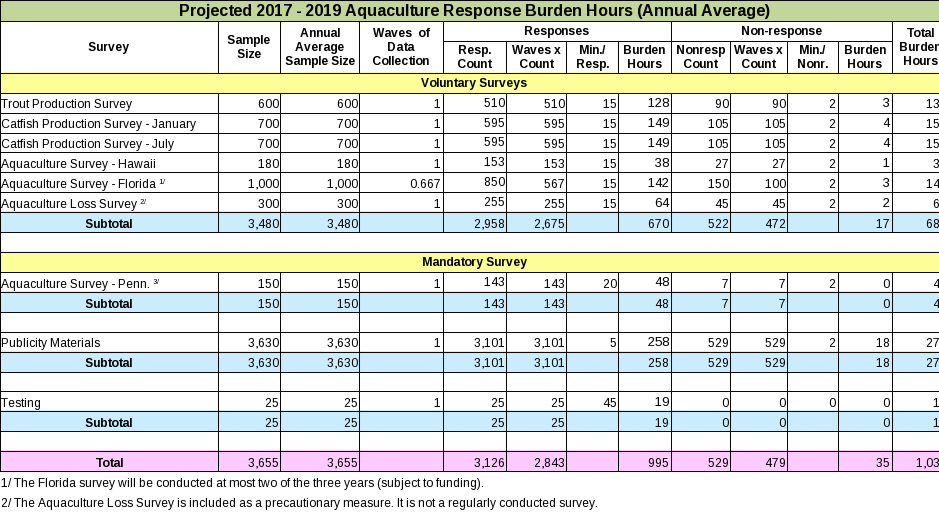Select the 'Resp. Count' header cell
The width and height of the screenshot is (939, 512).
[x=475, y=57]
